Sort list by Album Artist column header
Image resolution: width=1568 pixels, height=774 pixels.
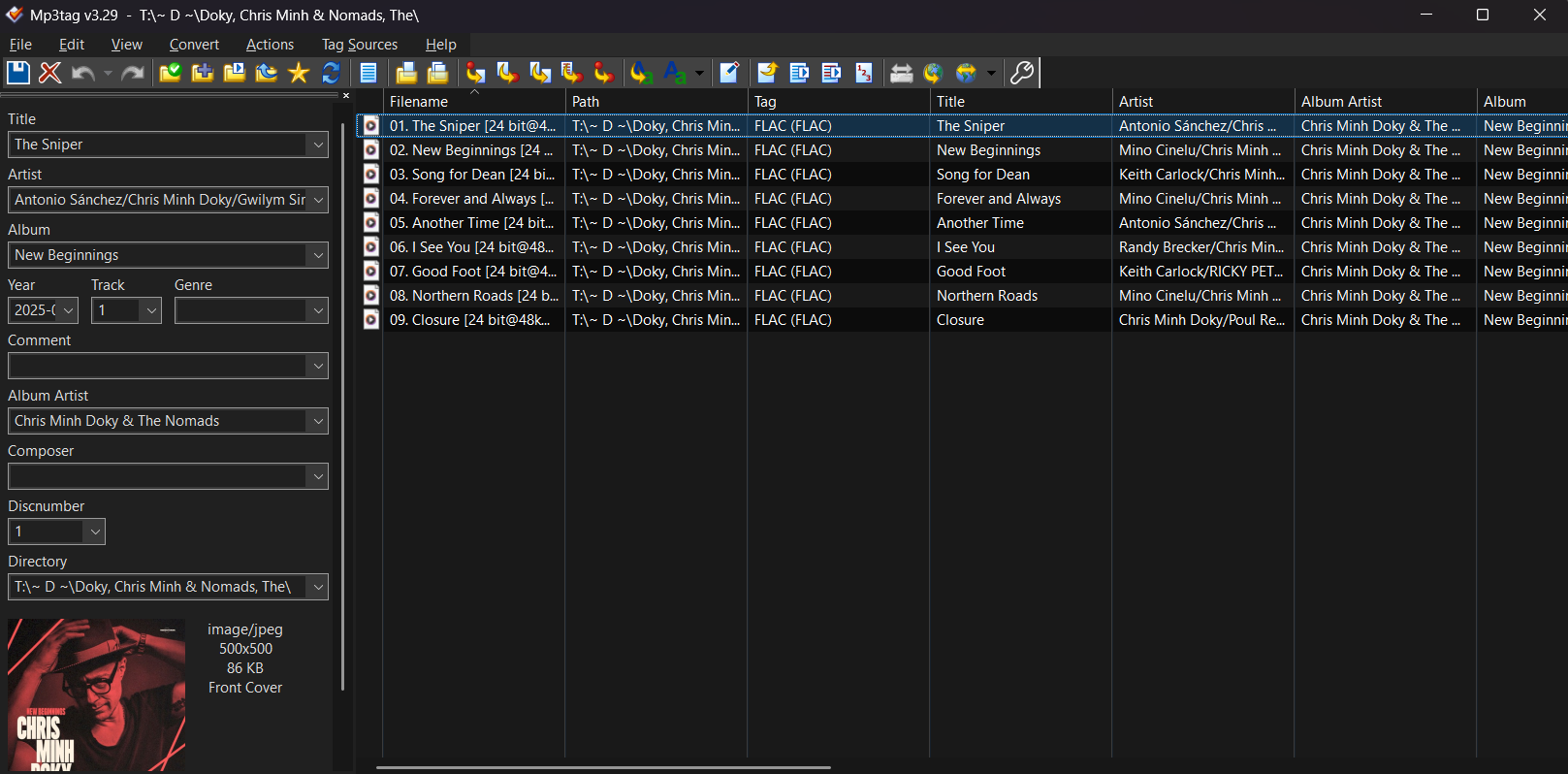(x=1341, y=102)
